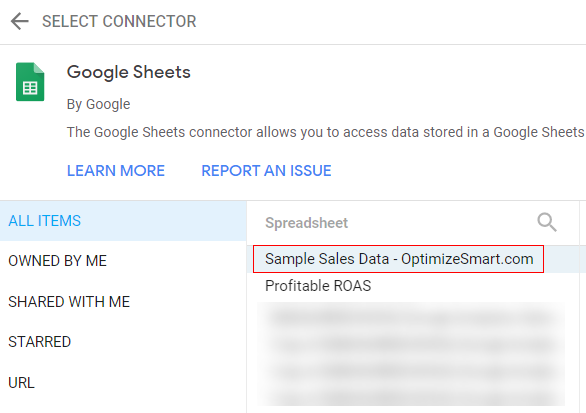Open the REPORT AN ISSUE link
The image size is (586, 413).
(266, 171)
